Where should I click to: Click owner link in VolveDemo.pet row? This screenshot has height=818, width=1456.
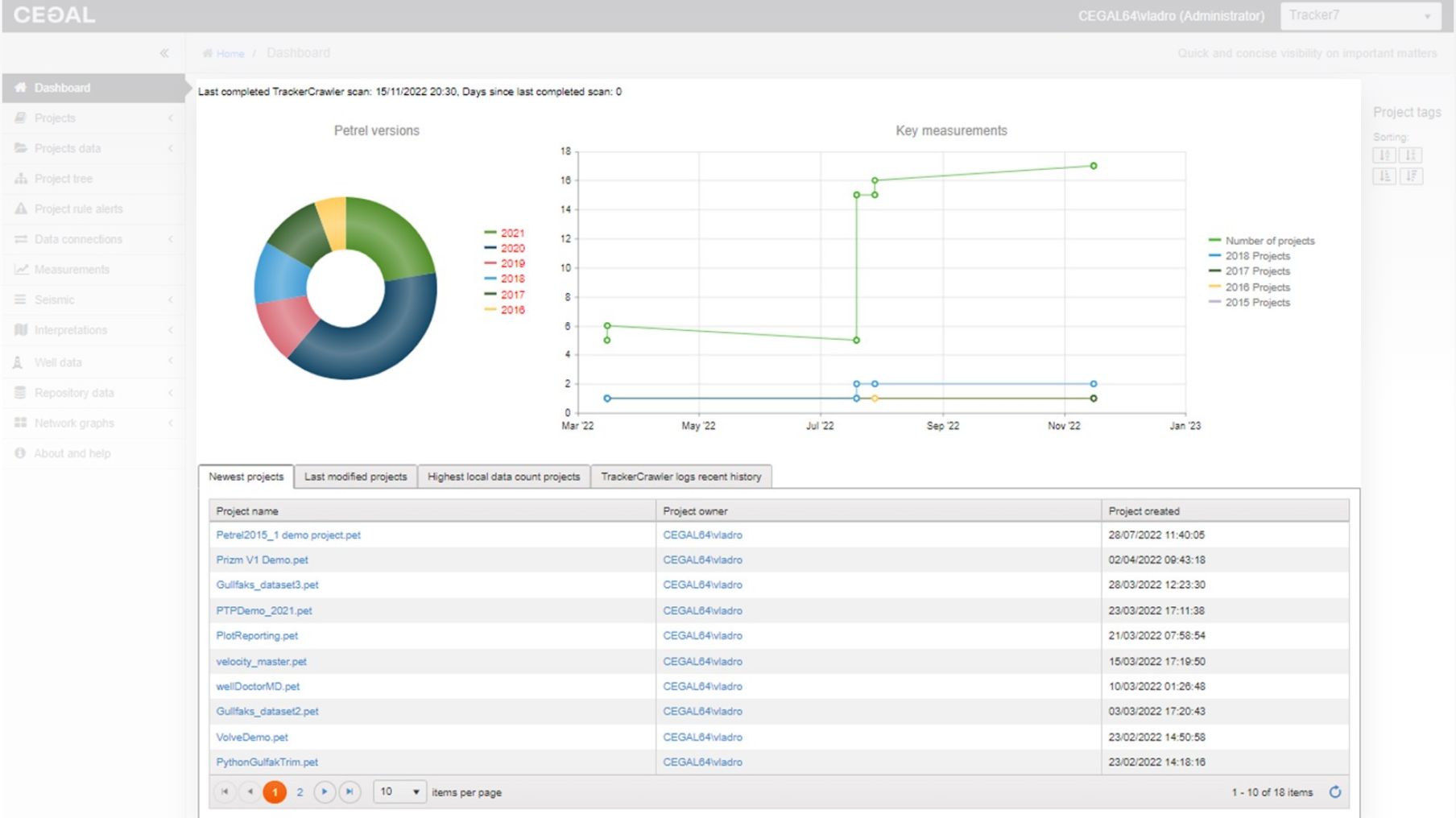[702, 737]
